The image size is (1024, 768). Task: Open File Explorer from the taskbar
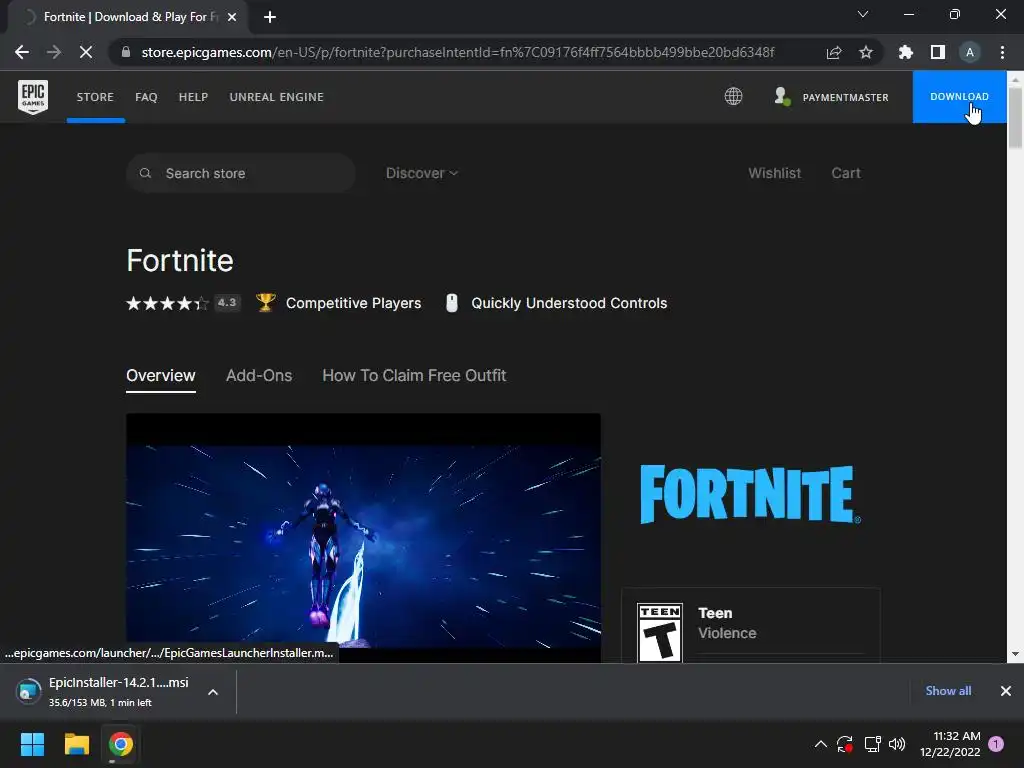(76, 744)
